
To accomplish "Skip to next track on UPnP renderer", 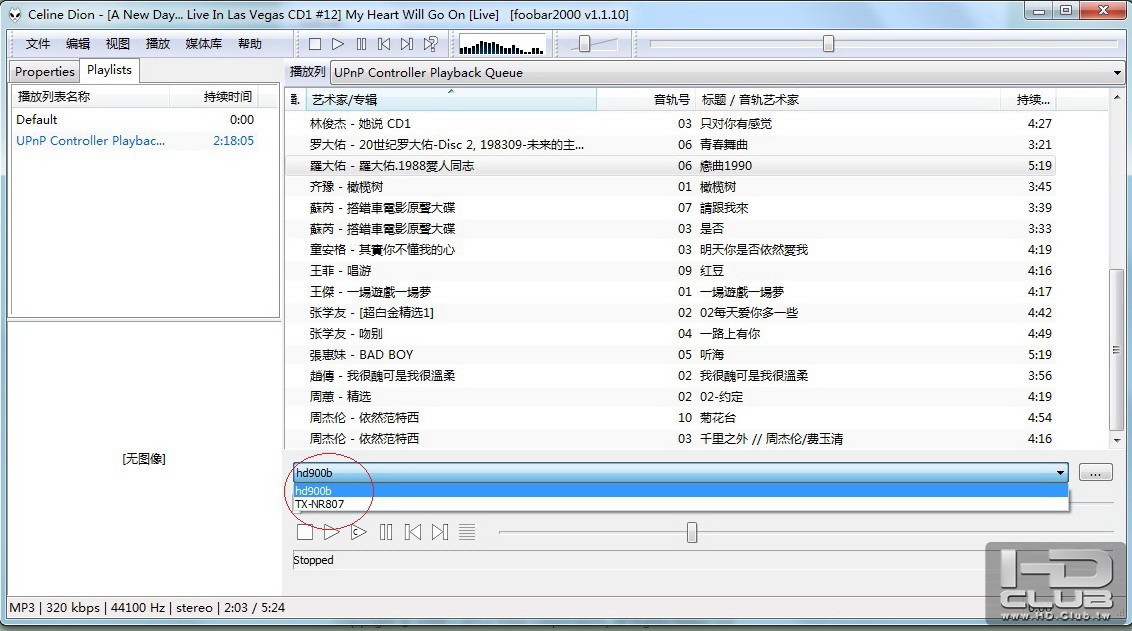I will tap(440, 532).
